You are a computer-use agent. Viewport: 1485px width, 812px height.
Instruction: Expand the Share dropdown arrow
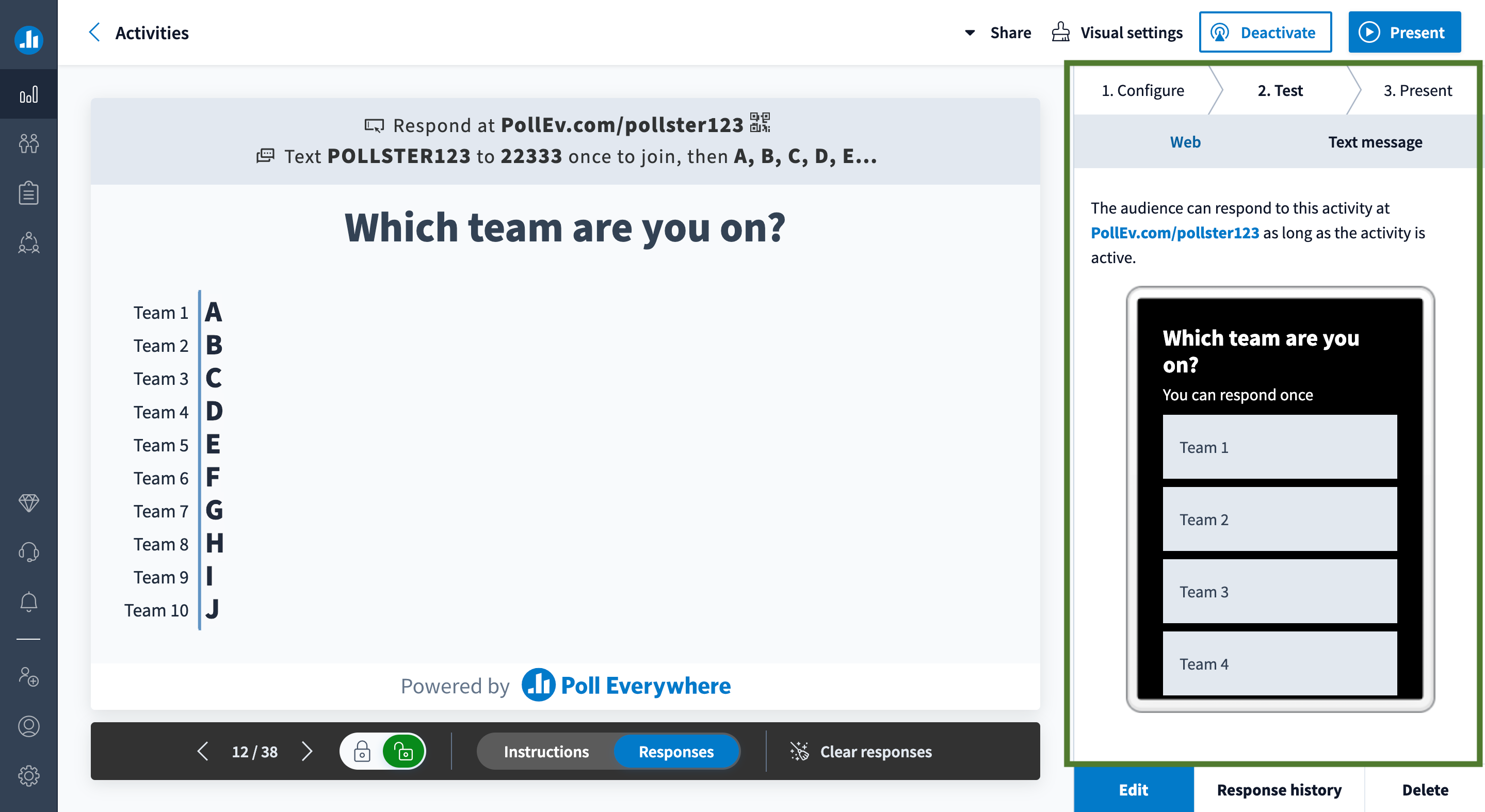[x=970, y=33]
